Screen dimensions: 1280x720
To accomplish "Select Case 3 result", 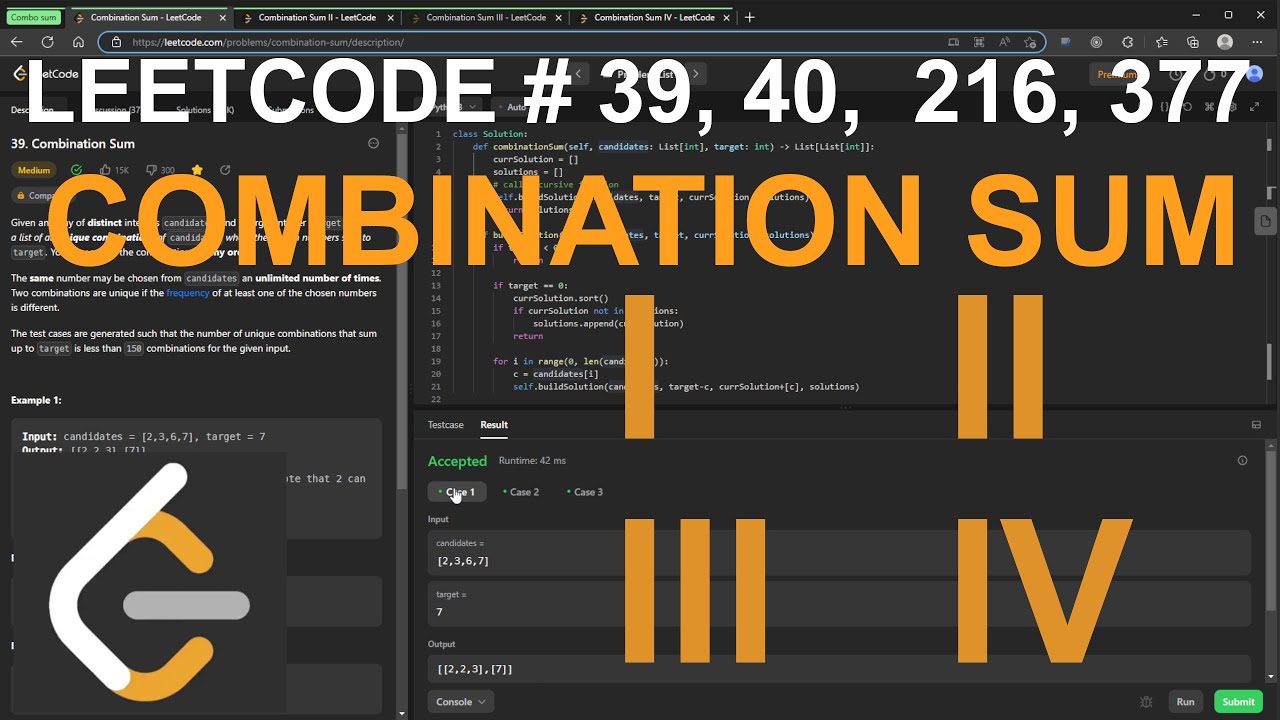I will click(585, 492).
